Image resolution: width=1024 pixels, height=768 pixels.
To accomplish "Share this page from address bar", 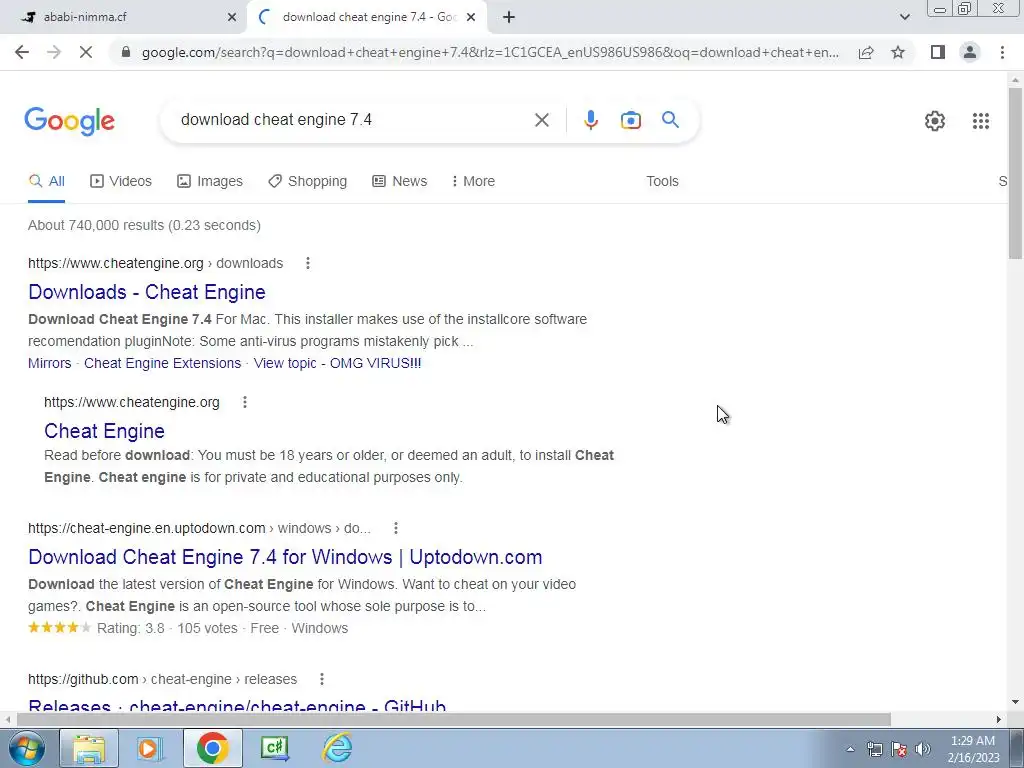I will click(x=866, y=52).
